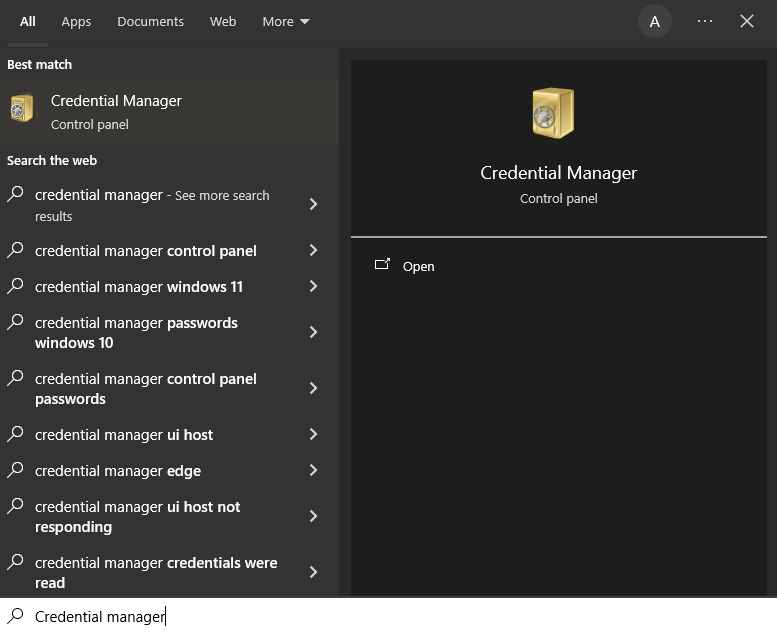Choose 'credential manager credentials were read' suggestion

(155, 573)
